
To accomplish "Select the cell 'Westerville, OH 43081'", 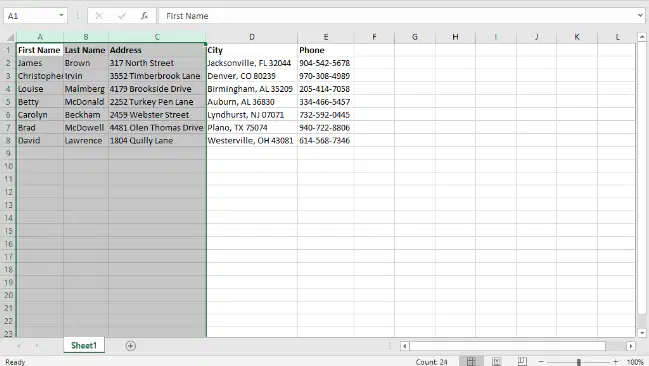I will click(252, 140).
